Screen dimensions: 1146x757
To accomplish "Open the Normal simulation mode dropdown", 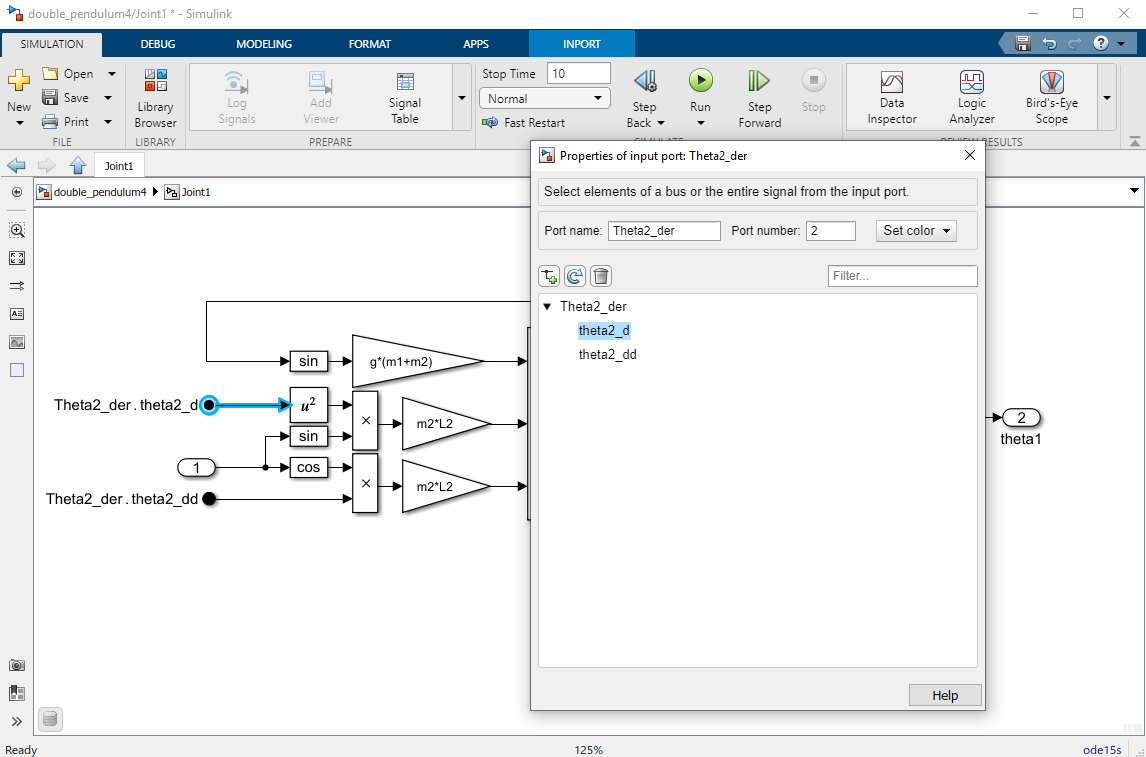I will pos(544,98).
